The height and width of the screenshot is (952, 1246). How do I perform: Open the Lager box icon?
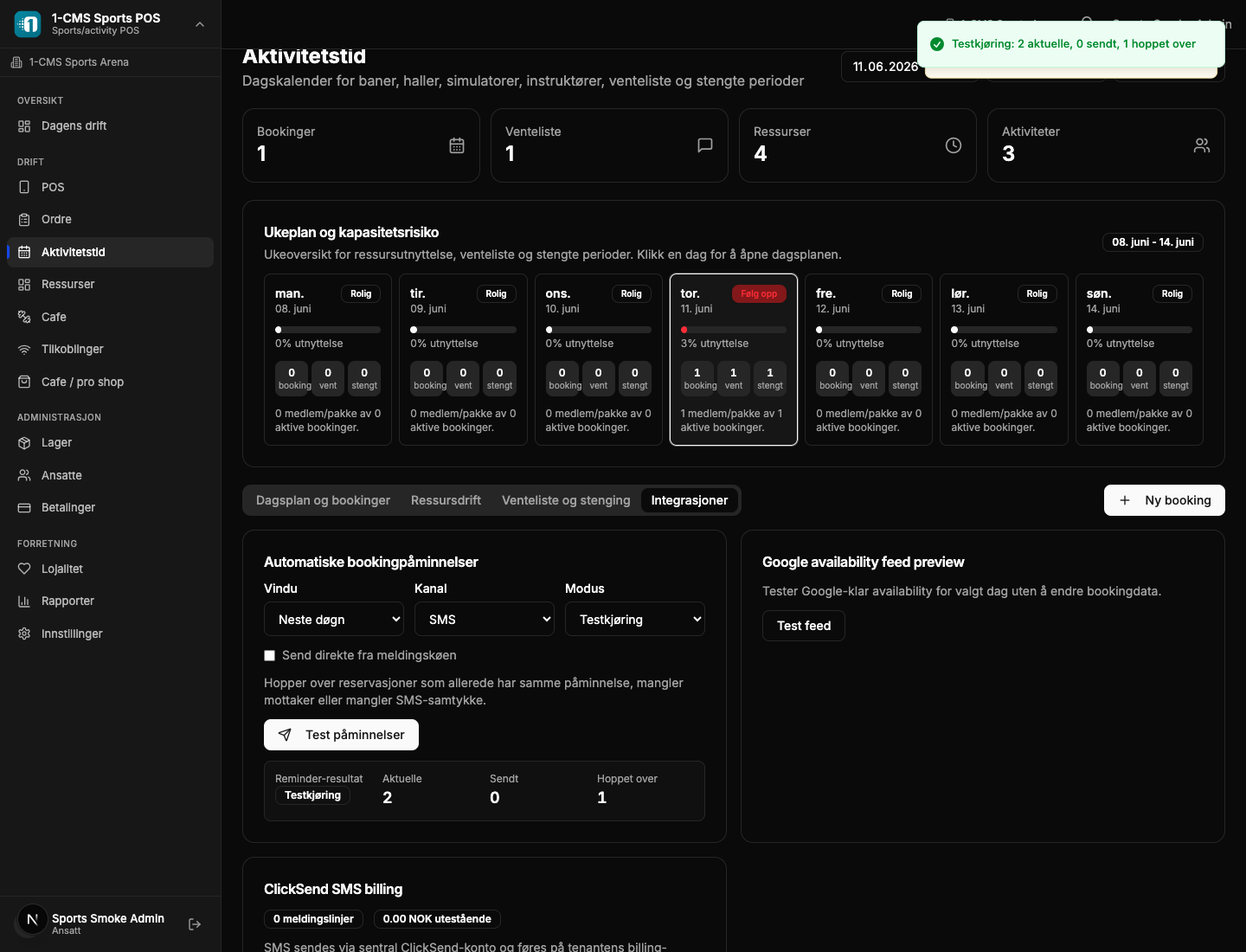(x=24, y=443)
